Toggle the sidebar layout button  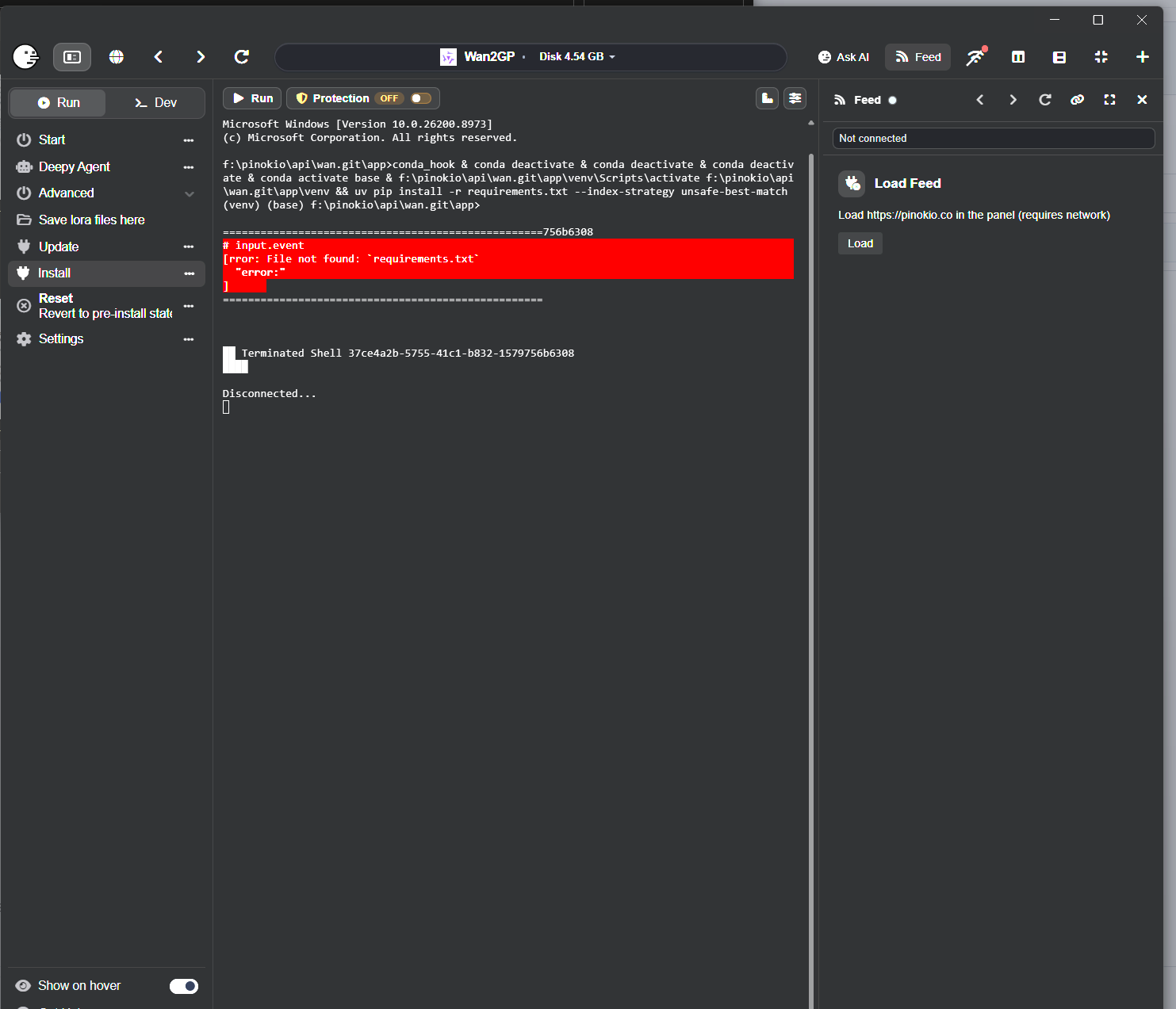click(72, 57)
